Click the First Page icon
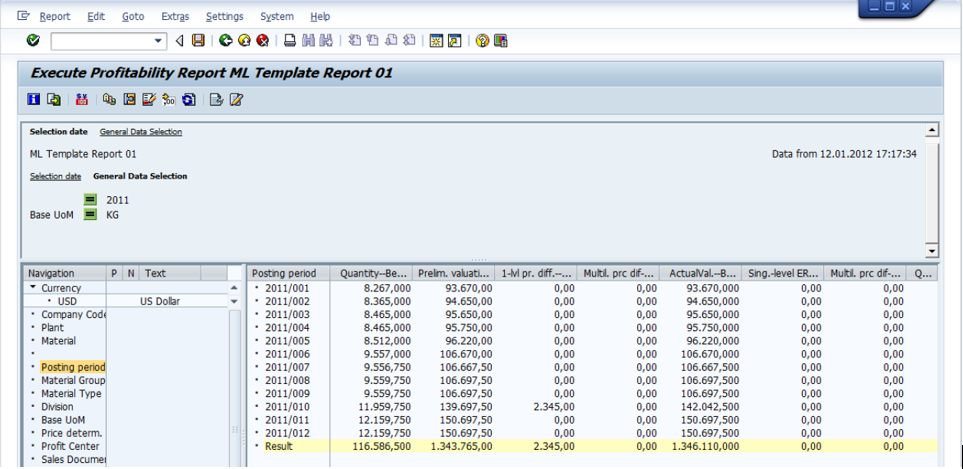Image resolution: width=963 pixels, height=469 pixels. [354, 41]
